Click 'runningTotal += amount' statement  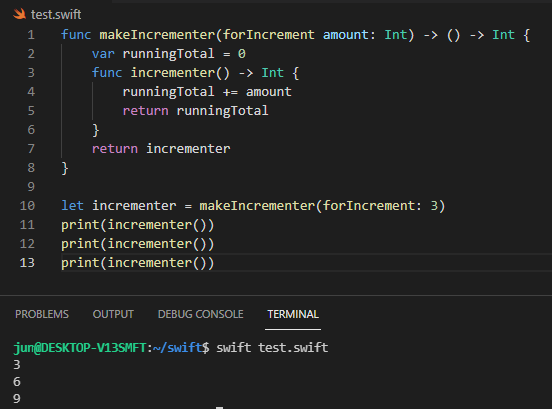point(207,92)
